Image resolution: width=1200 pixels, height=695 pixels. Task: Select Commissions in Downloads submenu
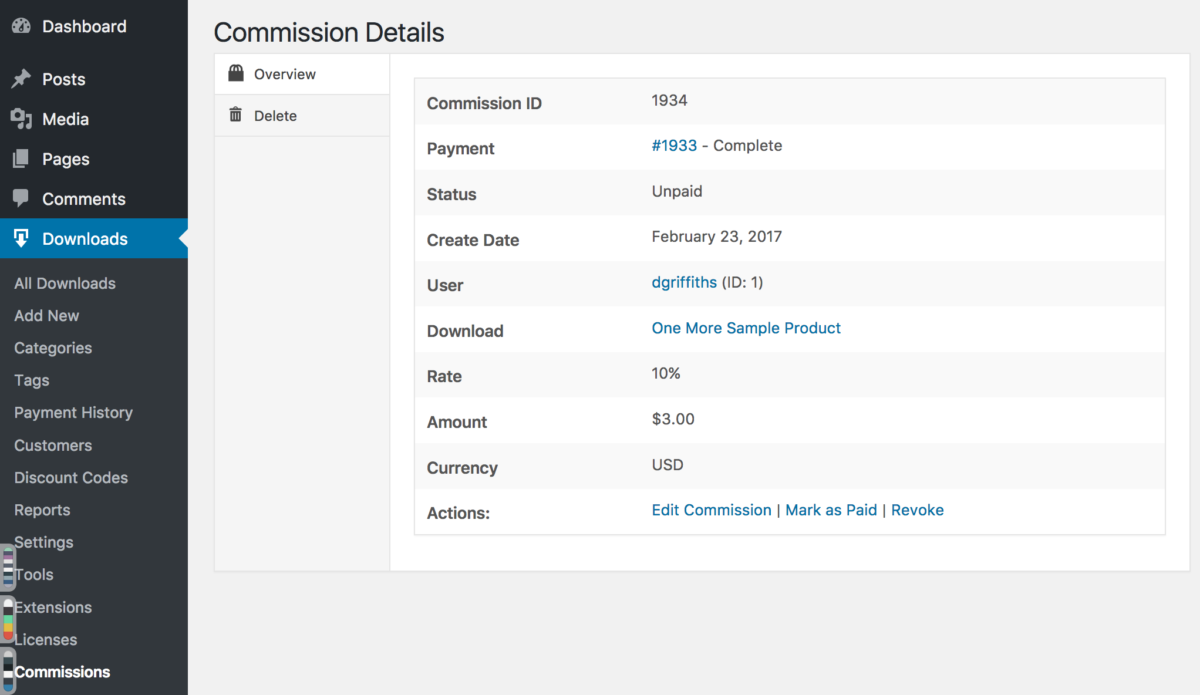(x=62, y=672)
